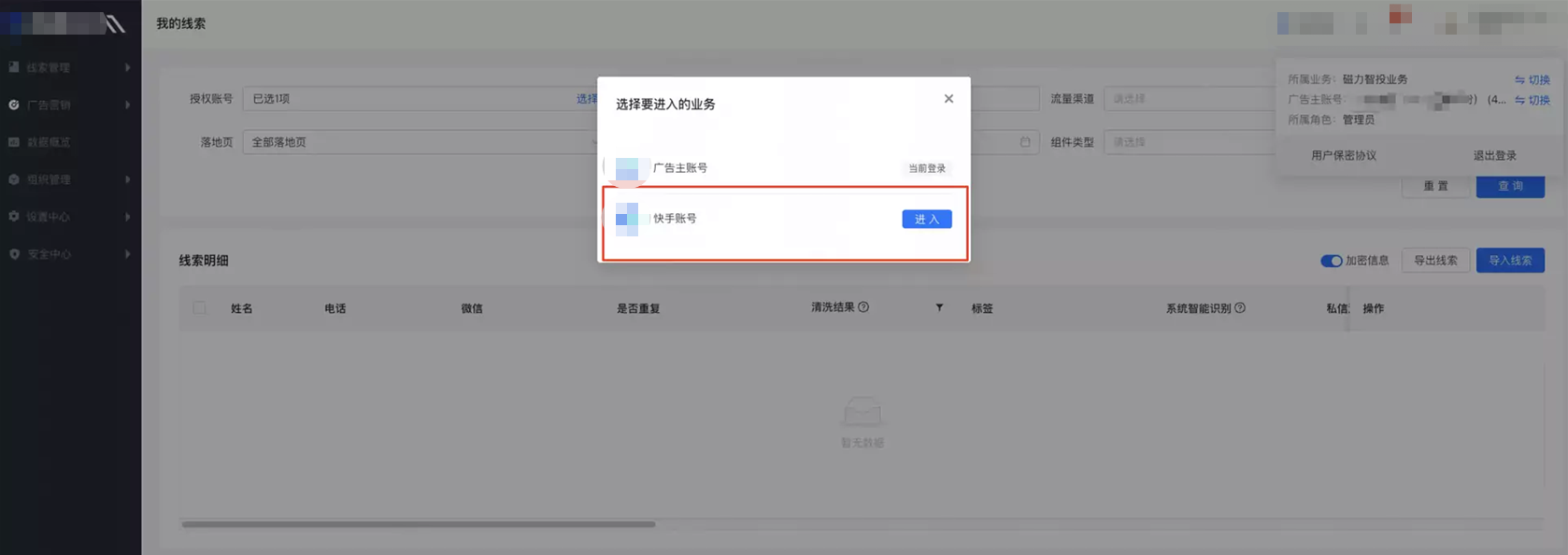Close the 选择要进入的业务 dialog
The height and width of the screenshot is (555, 1568).
coord(948,99)
